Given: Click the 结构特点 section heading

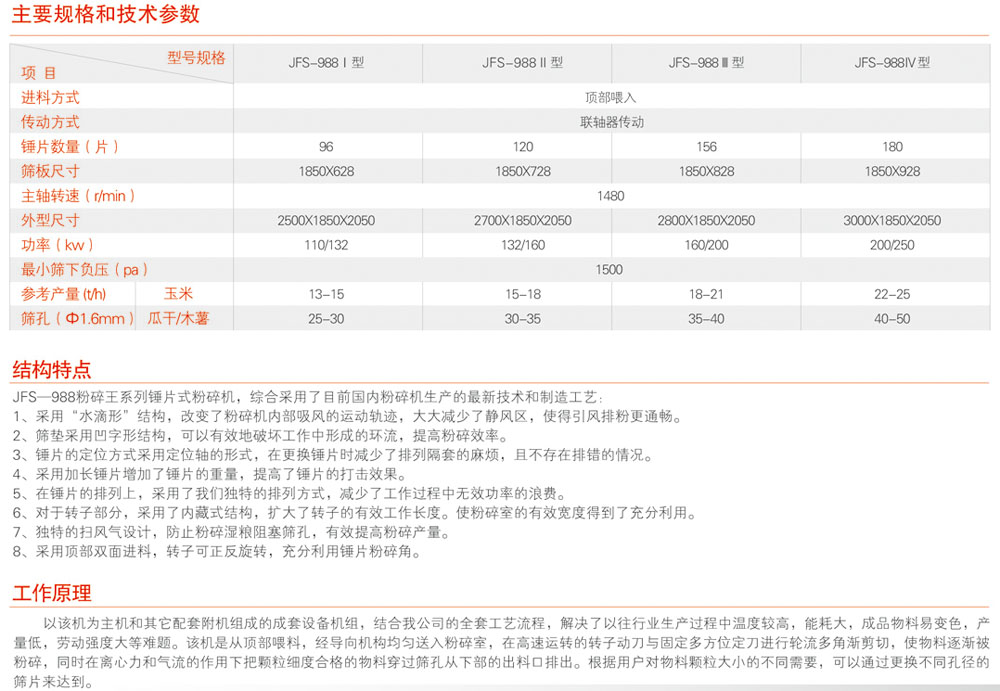Looking at the screenshot, I should point(52,370).
